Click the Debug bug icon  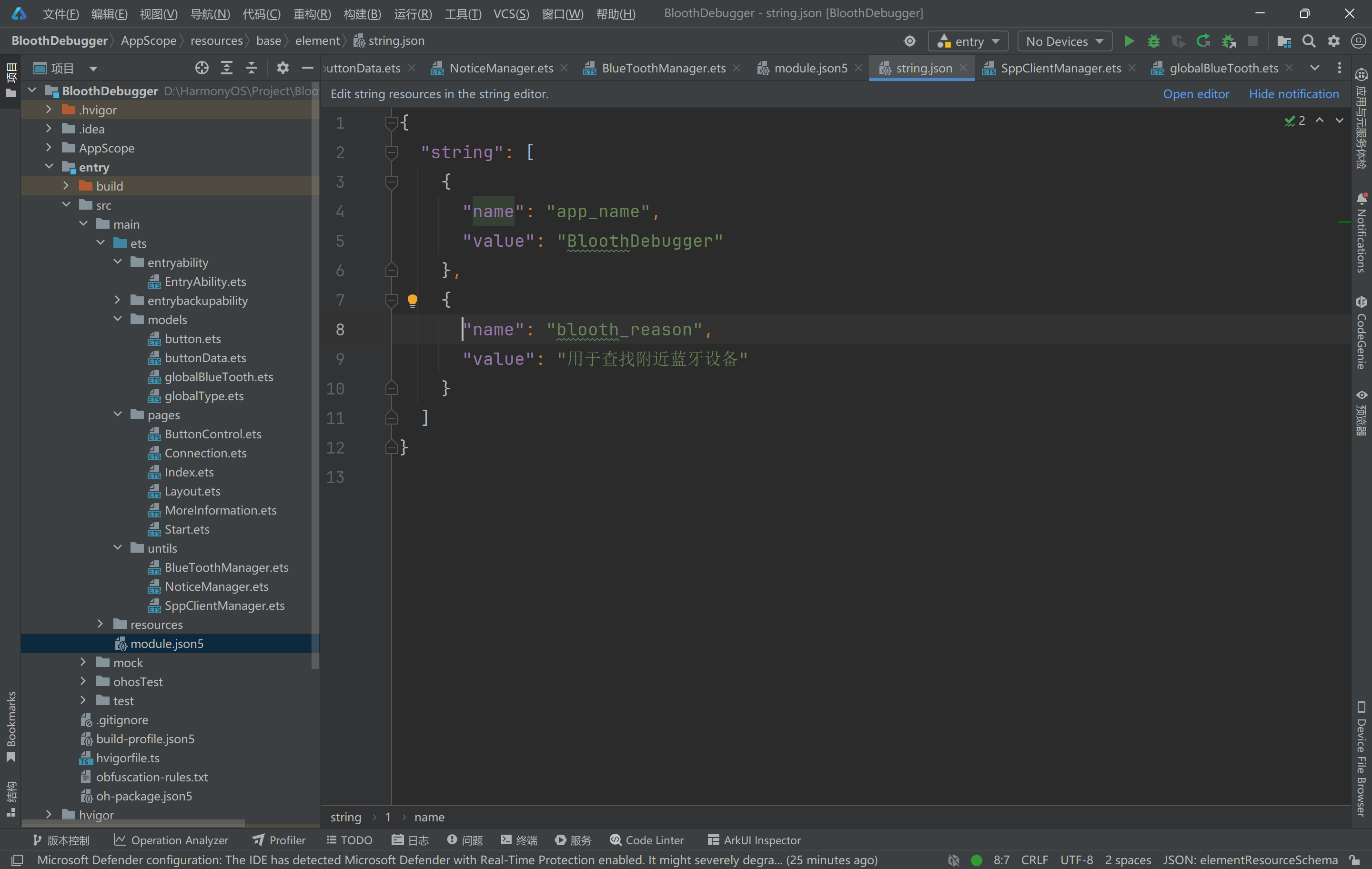[1153, 41]
